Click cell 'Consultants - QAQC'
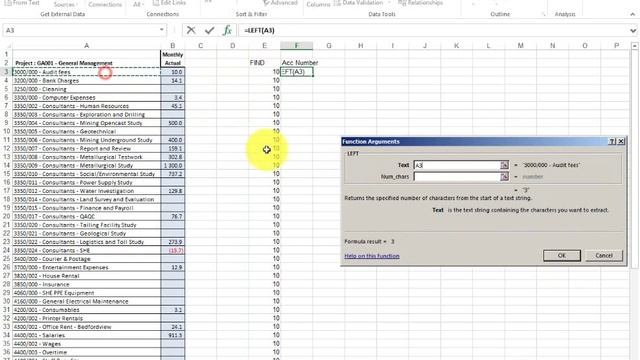This screenshot has height=360, width=640. 87,216
